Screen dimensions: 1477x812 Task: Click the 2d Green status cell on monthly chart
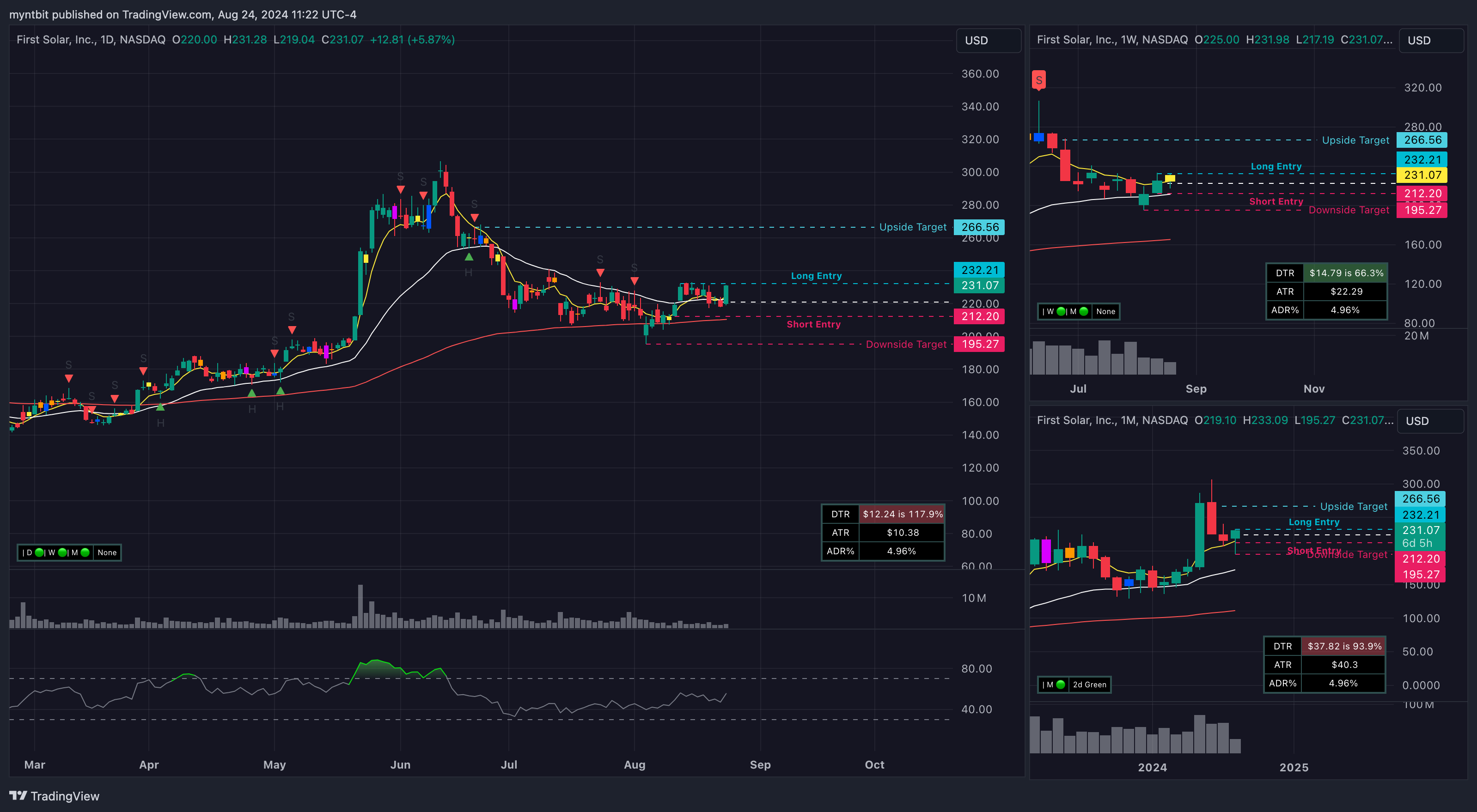click(1089, 684)
